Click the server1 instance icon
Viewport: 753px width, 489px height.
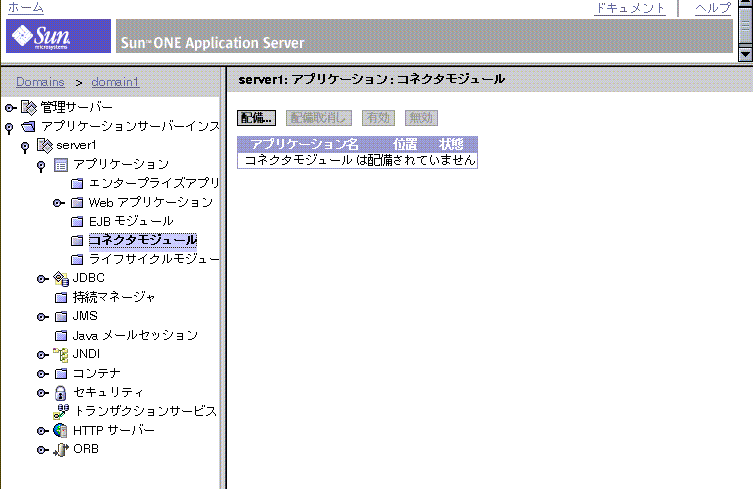pyautogui.click(x=45, y=146)
